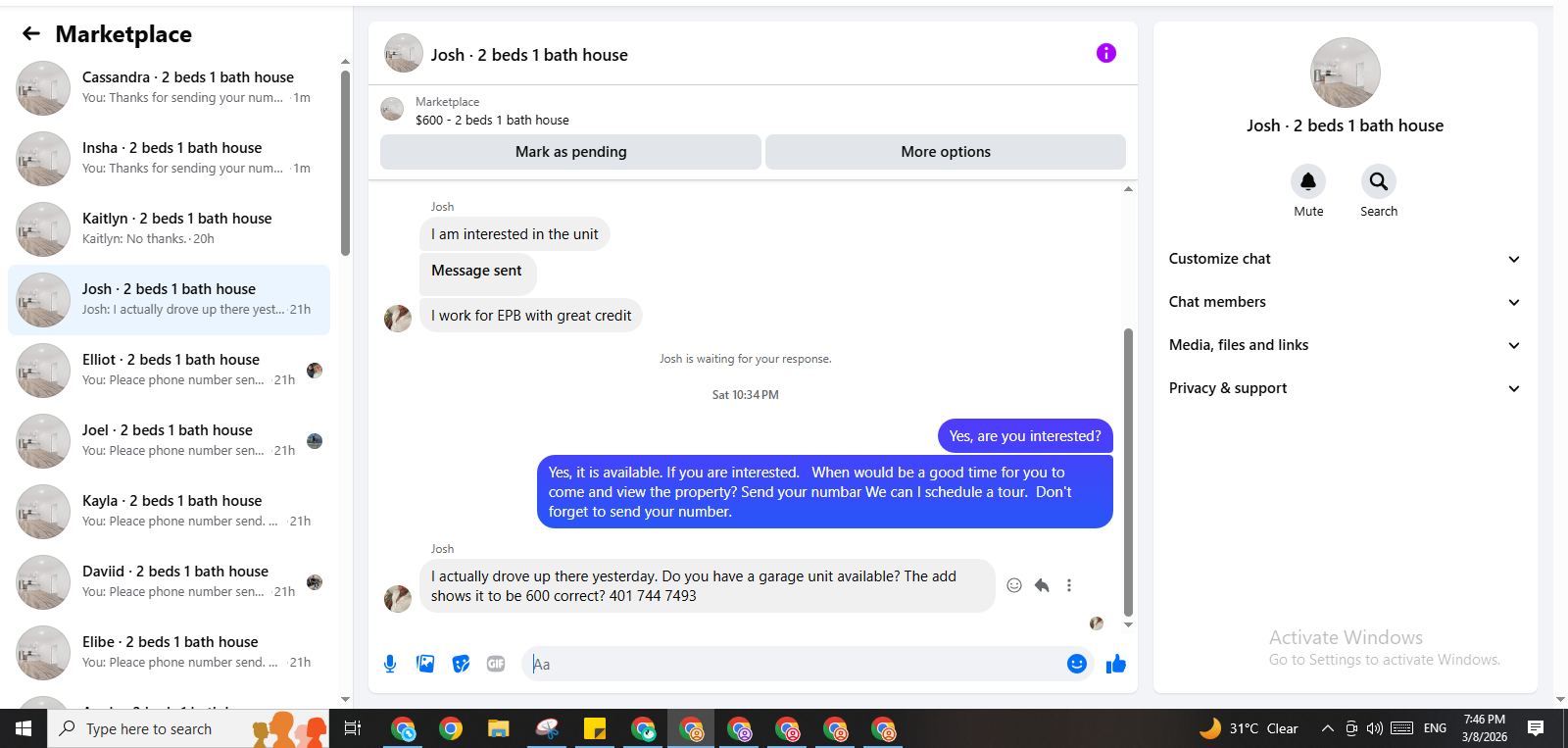This screenshot has width=1568, height=748.
Task: Reply to Josh's garage unit message
Action: pos(1042,585)
